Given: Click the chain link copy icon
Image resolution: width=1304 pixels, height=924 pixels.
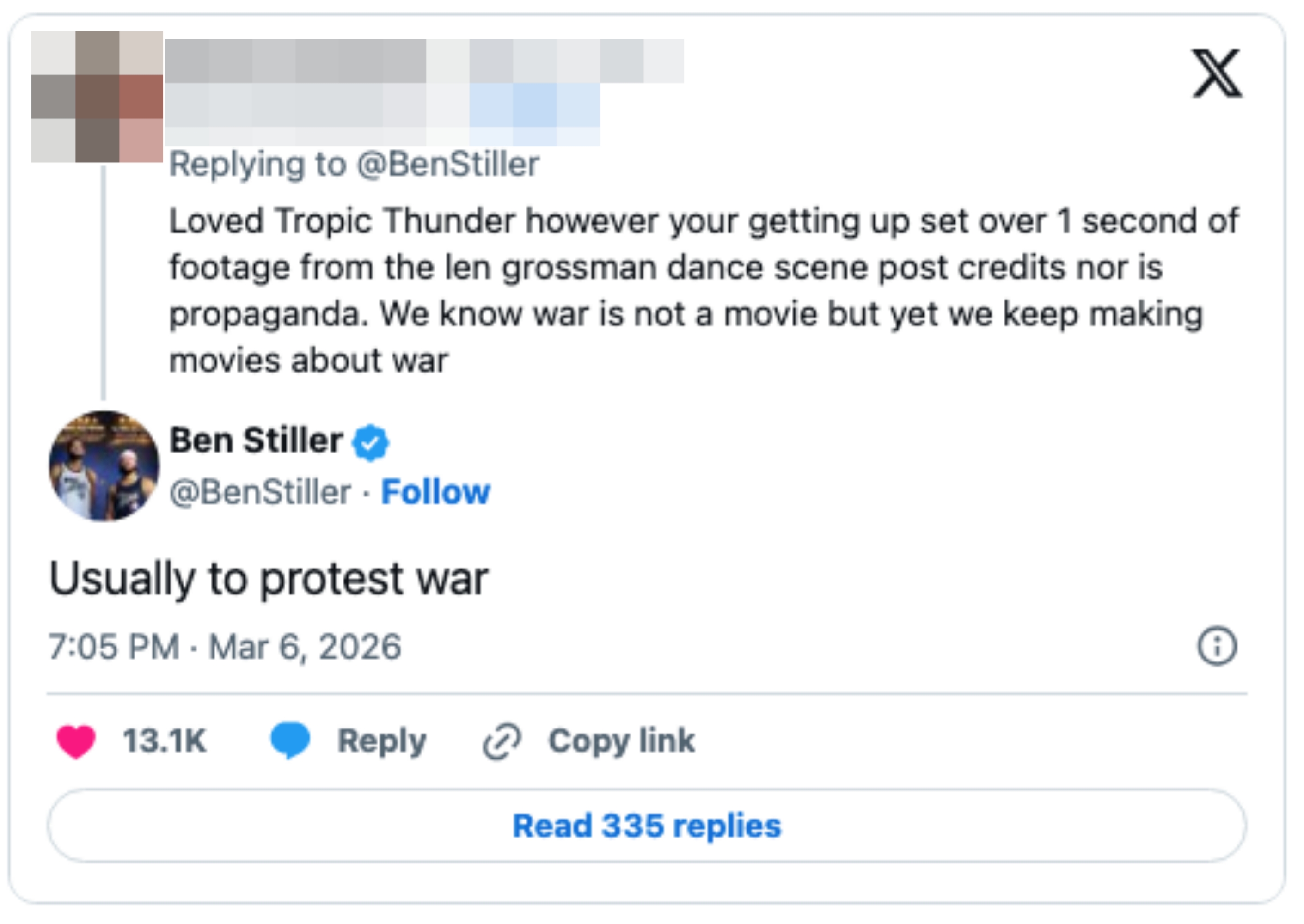Looking at the screenshot, I should (502, 741).
